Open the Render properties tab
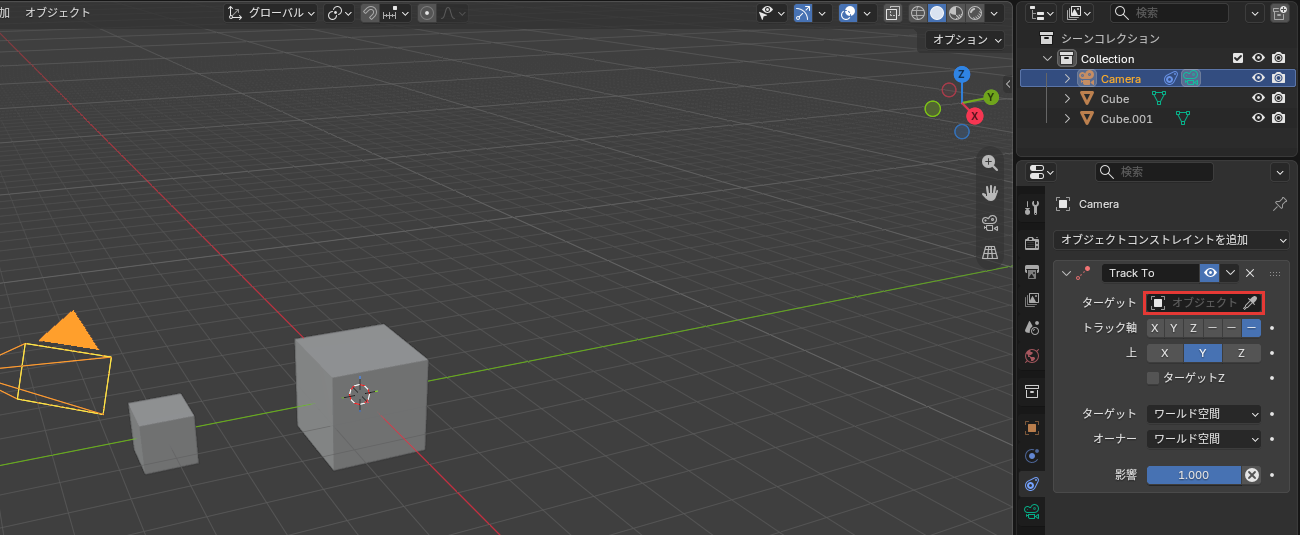 [1032, 243]
